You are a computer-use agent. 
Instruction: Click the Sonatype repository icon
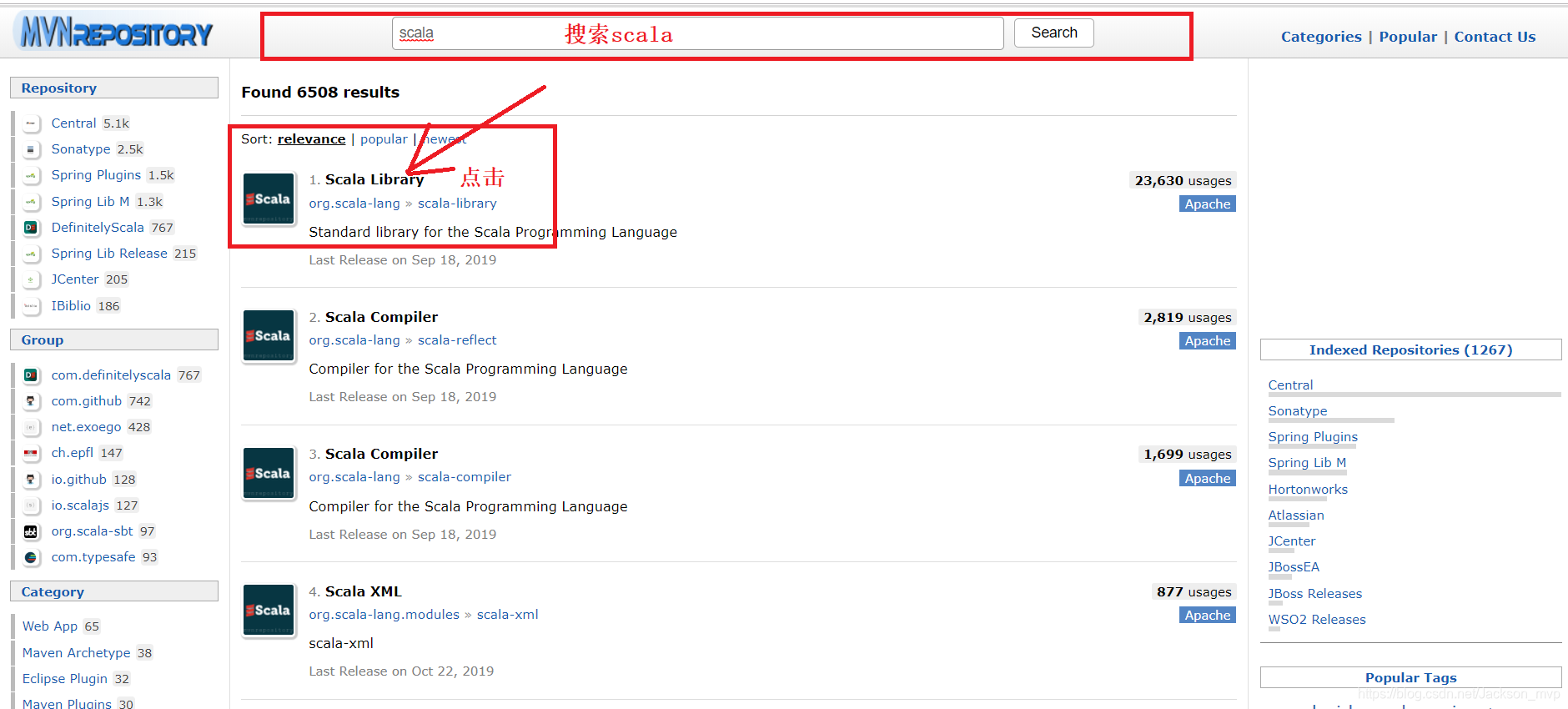31,149
